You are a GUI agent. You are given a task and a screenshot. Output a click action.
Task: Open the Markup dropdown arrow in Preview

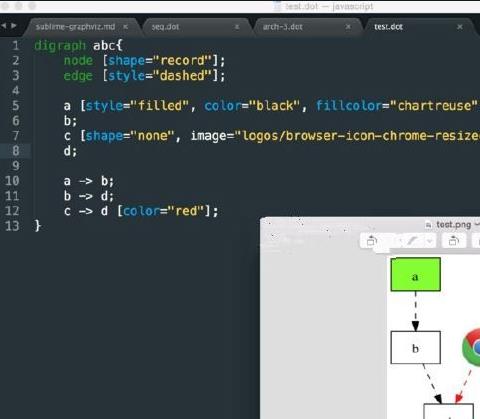(430, 240)
